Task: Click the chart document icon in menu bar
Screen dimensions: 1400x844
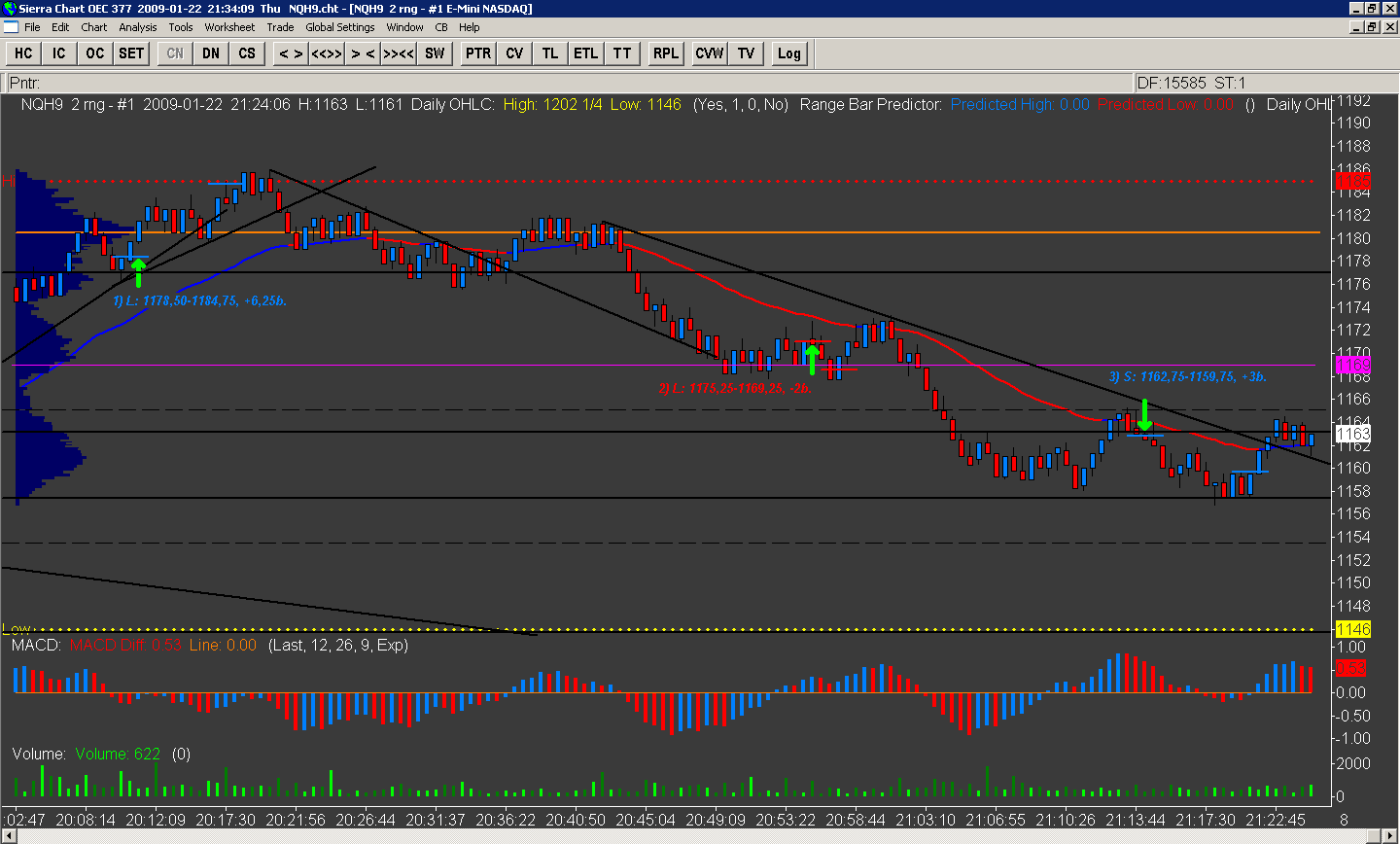Action: (x=11, y=27)
